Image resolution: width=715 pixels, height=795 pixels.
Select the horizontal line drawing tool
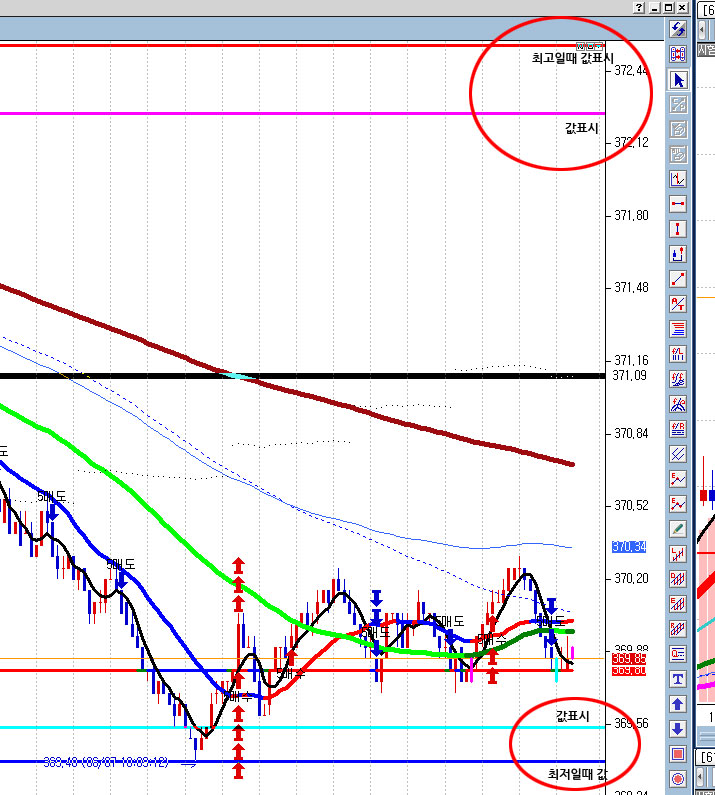[678, 204]
